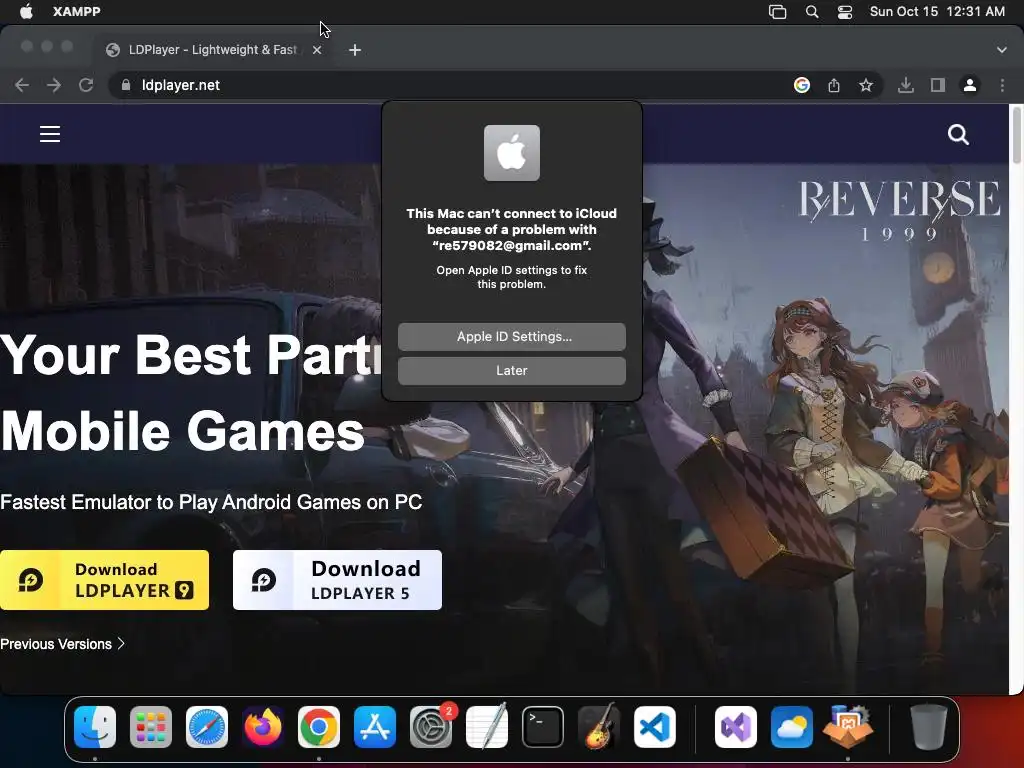This screenshot has width=1024, height=768.
Task: Open System Settings with badge in Dock
Action: [431, 727]
